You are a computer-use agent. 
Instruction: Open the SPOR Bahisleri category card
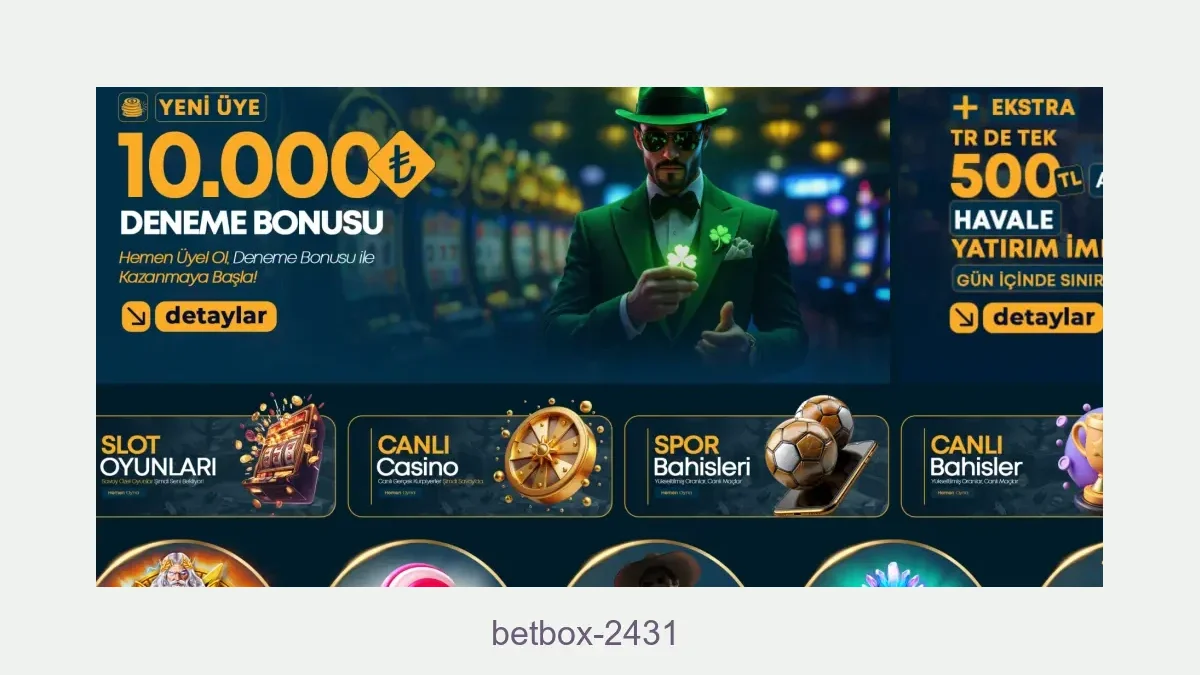point(756,466)
